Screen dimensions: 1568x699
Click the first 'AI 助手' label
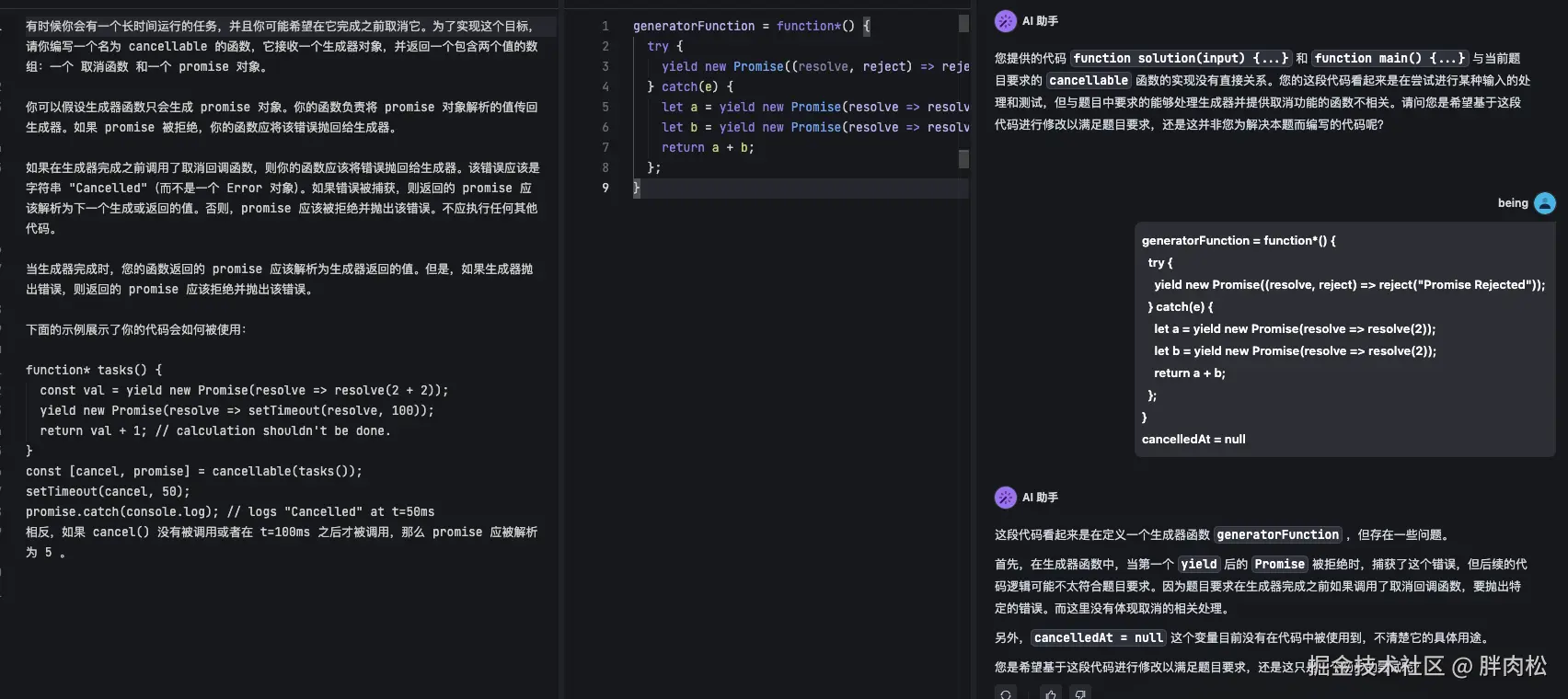click(x=1041, y=21)
